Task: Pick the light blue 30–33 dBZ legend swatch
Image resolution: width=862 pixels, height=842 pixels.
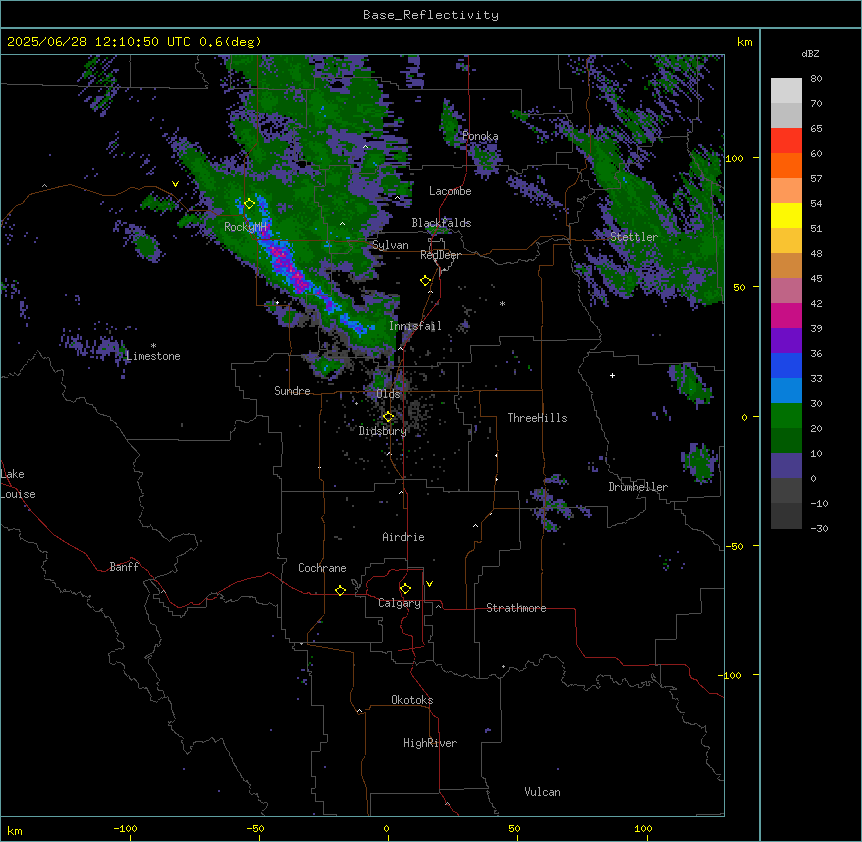Action: coord(786,391)
